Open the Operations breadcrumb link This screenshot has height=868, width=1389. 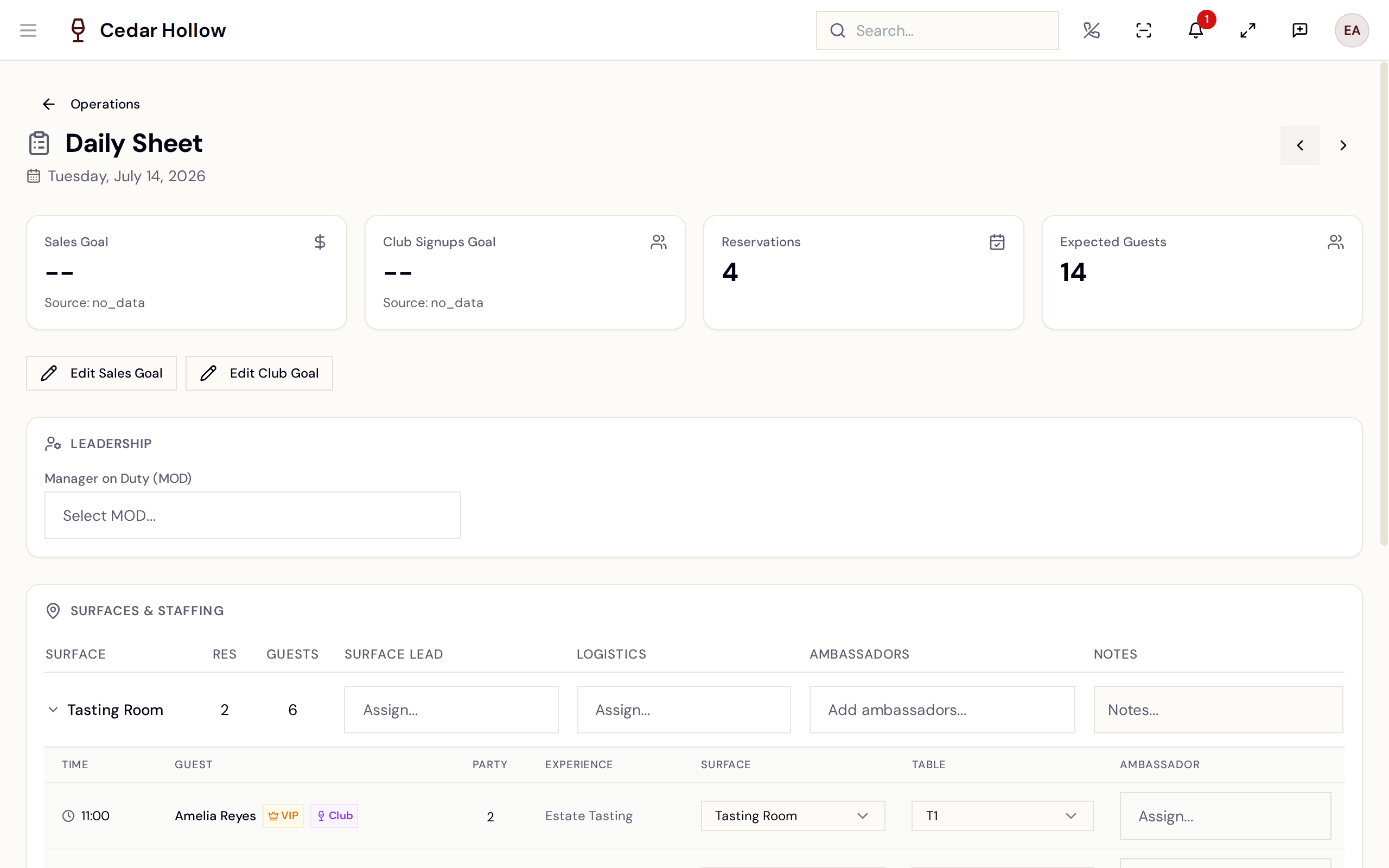pyautogui.click(x=105, y=104)
